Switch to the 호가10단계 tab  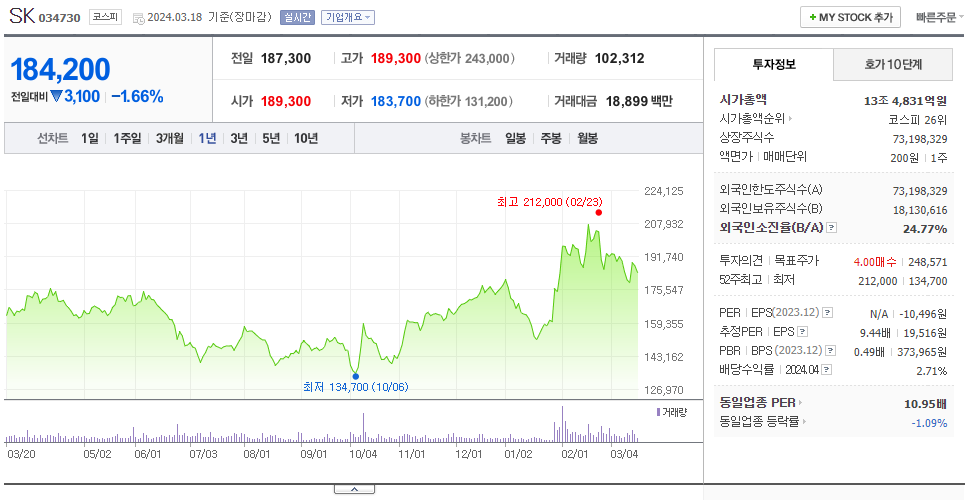point(893,64)
